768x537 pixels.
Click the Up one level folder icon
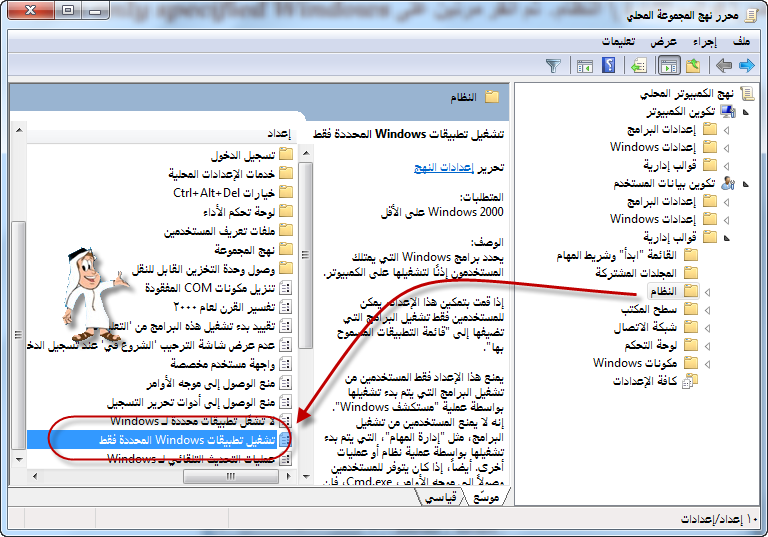tap(693, 65)
